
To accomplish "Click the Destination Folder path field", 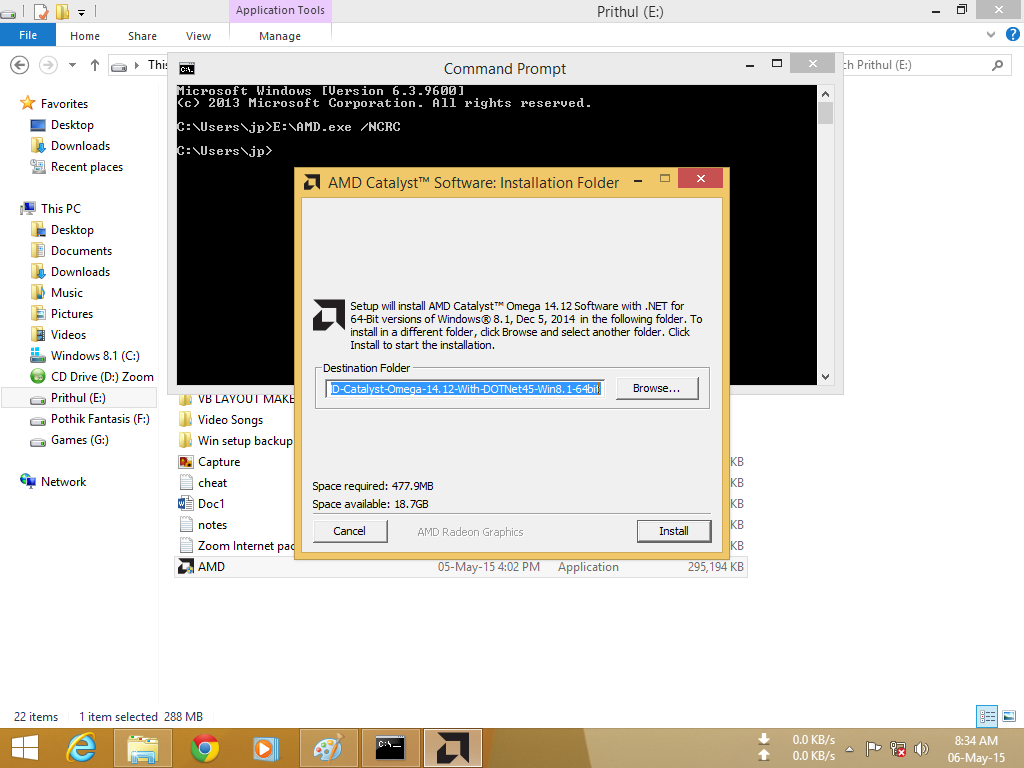I will pyautogui.click(x=465, y=389).
